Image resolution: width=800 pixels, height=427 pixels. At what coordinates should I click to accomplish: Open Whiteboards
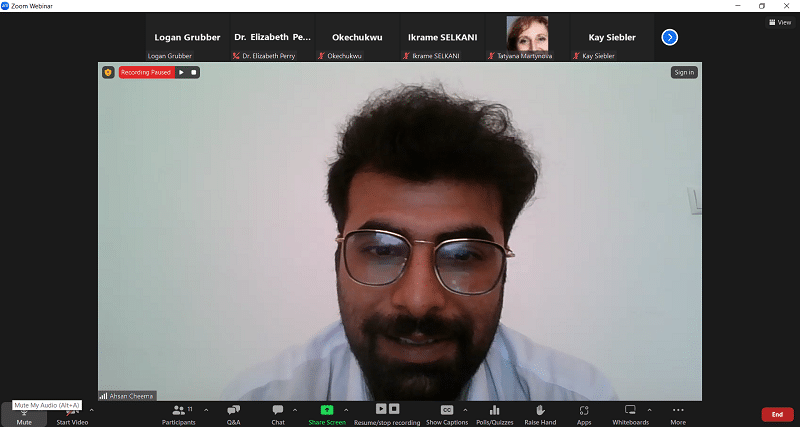point(630,414)
